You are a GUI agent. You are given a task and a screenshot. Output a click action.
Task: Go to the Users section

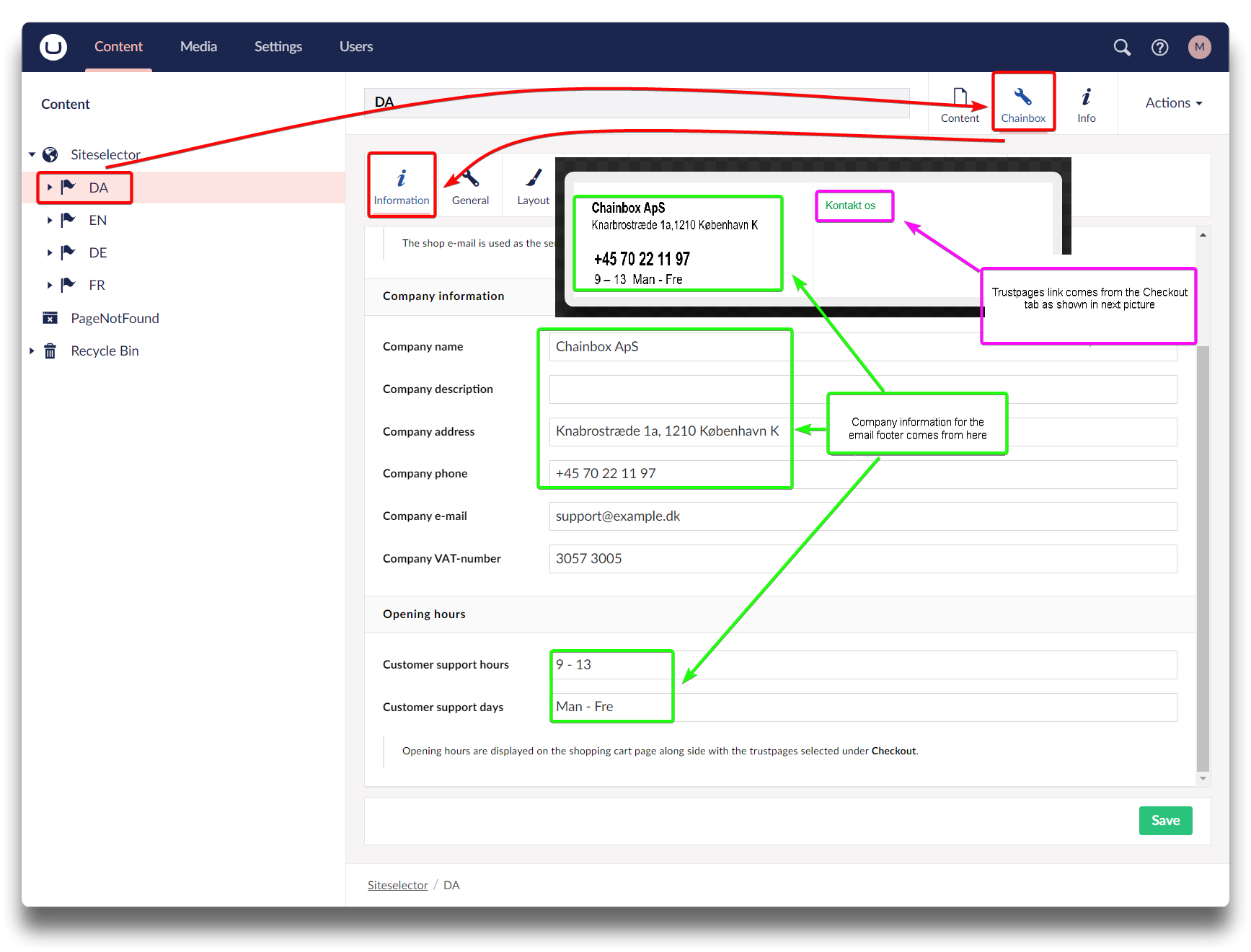pos(356,47)
